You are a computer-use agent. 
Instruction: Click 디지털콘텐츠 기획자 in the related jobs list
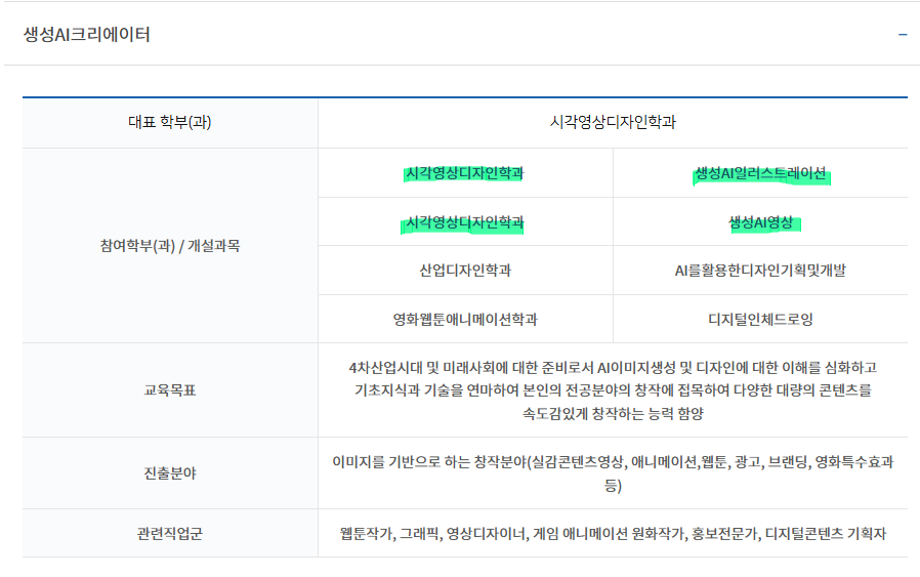pos(826,534)
